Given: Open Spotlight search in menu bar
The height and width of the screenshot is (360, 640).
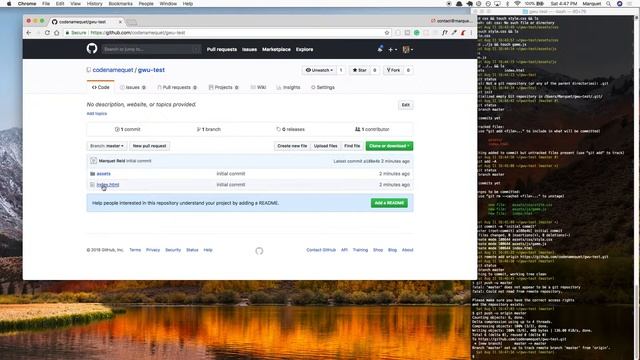Looking at the screenshot, I should (x=609, y=4).
